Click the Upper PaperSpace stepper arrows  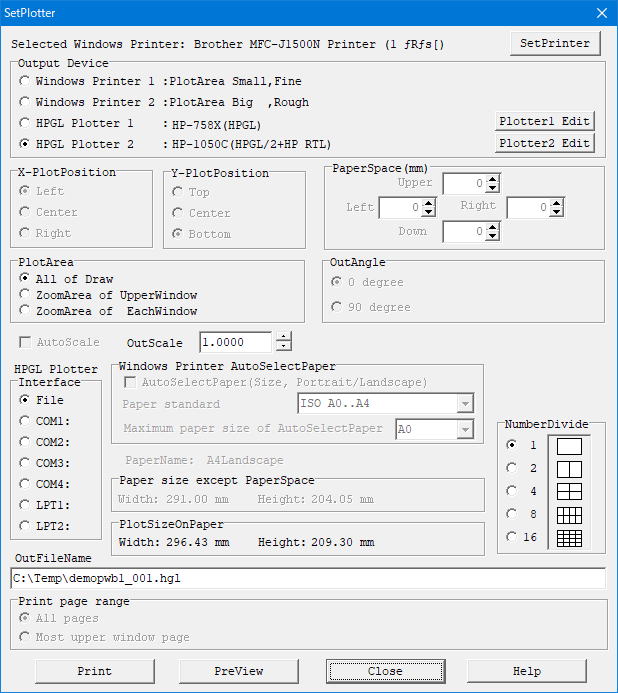tap(492, 183)
